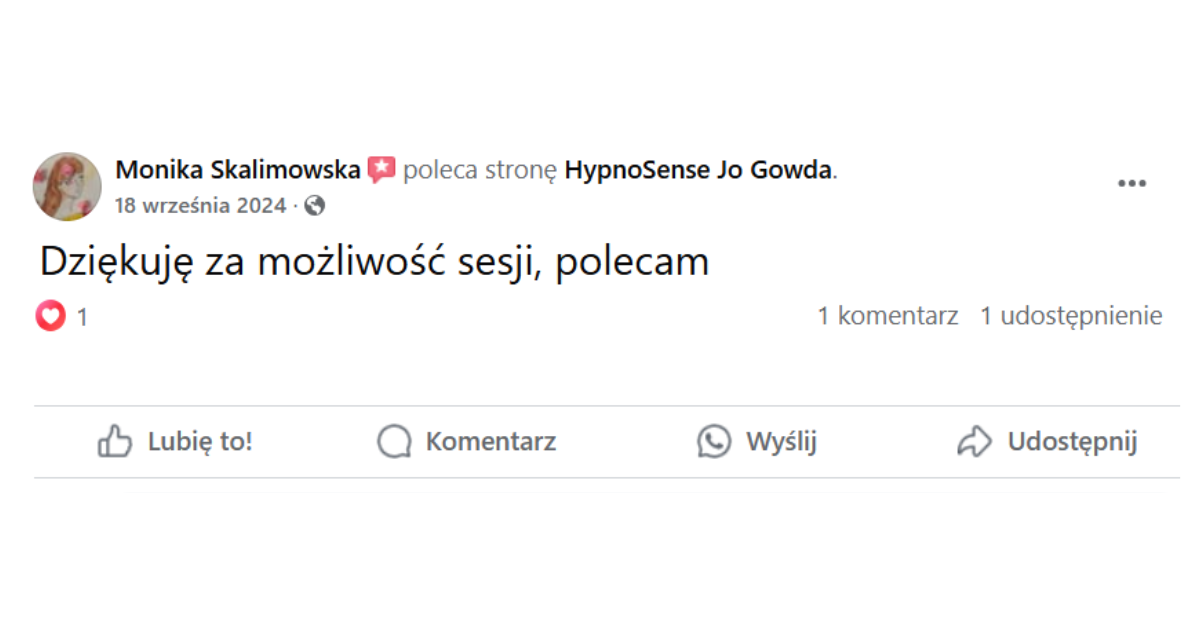
Task: Click Monika Skalimowska's profile picture
Action: tap(67, 186)
